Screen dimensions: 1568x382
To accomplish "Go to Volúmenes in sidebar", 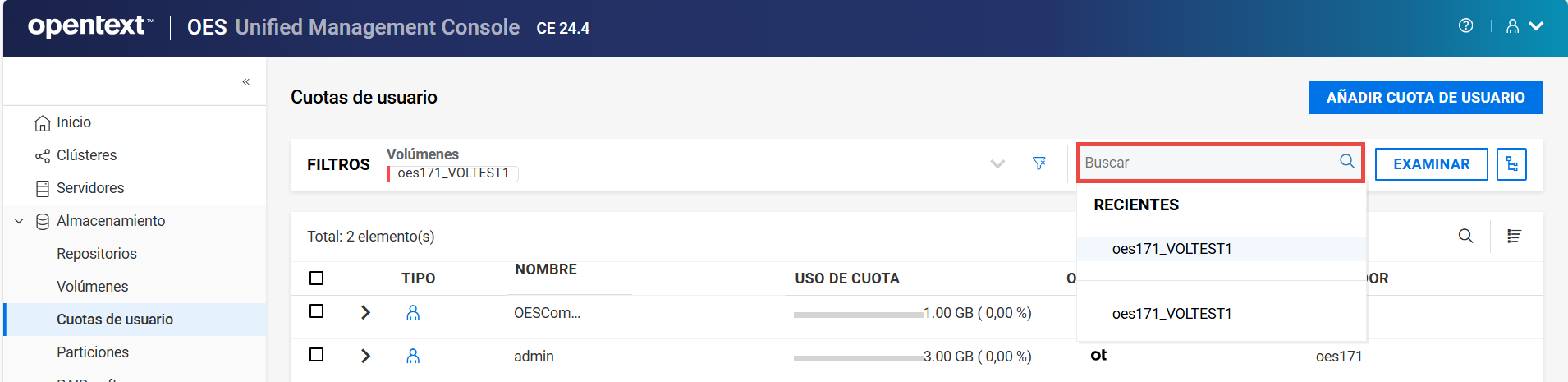I will click(92, 287).
